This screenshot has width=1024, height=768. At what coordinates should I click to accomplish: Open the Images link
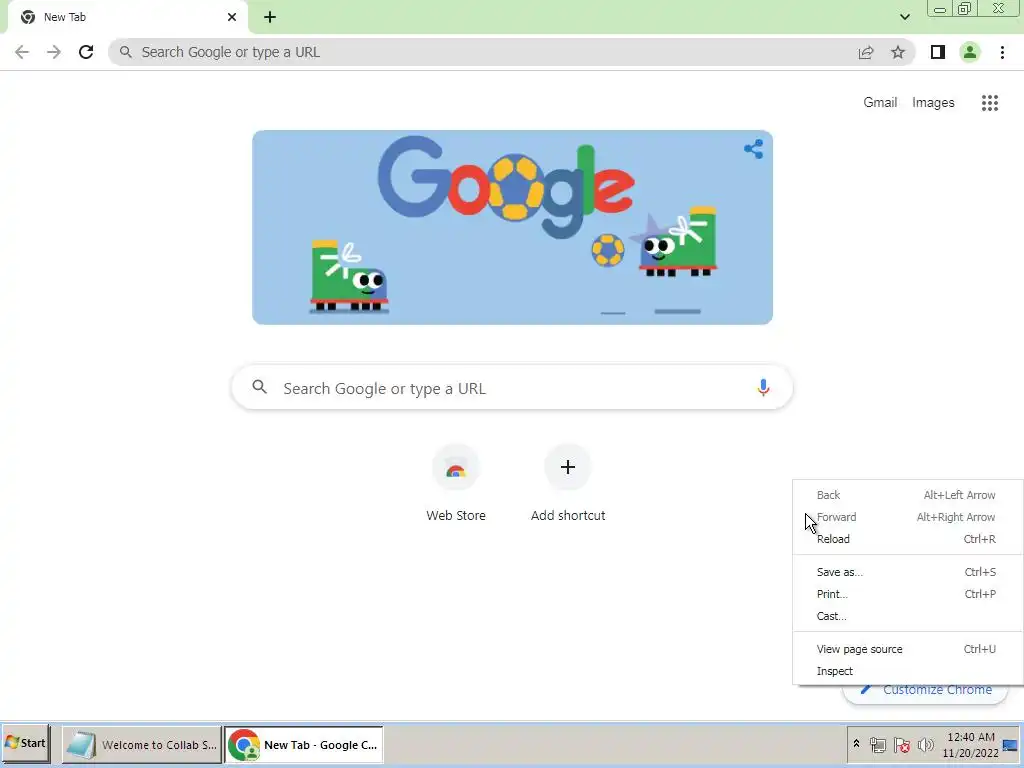933,103
